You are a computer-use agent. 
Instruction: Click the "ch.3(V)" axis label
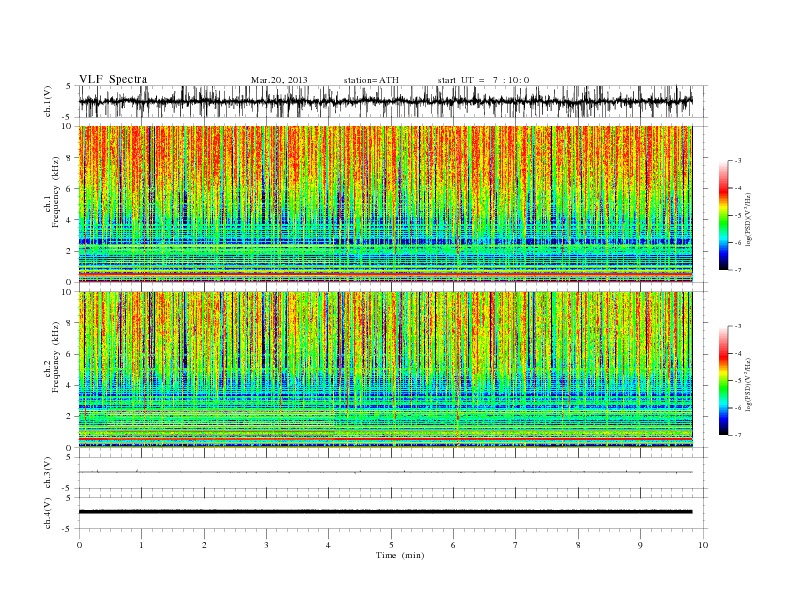pos(48,473)
